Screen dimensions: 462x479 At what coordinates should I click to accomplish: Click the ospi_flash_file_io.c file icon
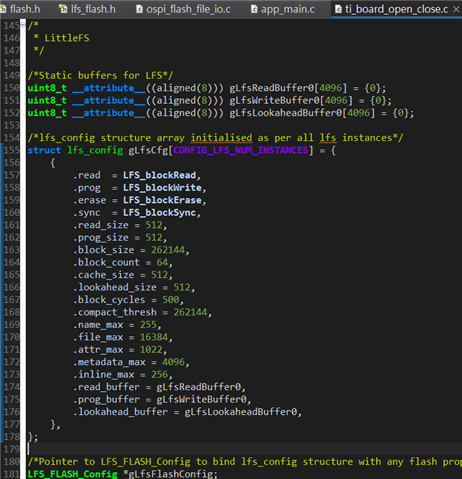pyautogui.click(x=139, y=9)
